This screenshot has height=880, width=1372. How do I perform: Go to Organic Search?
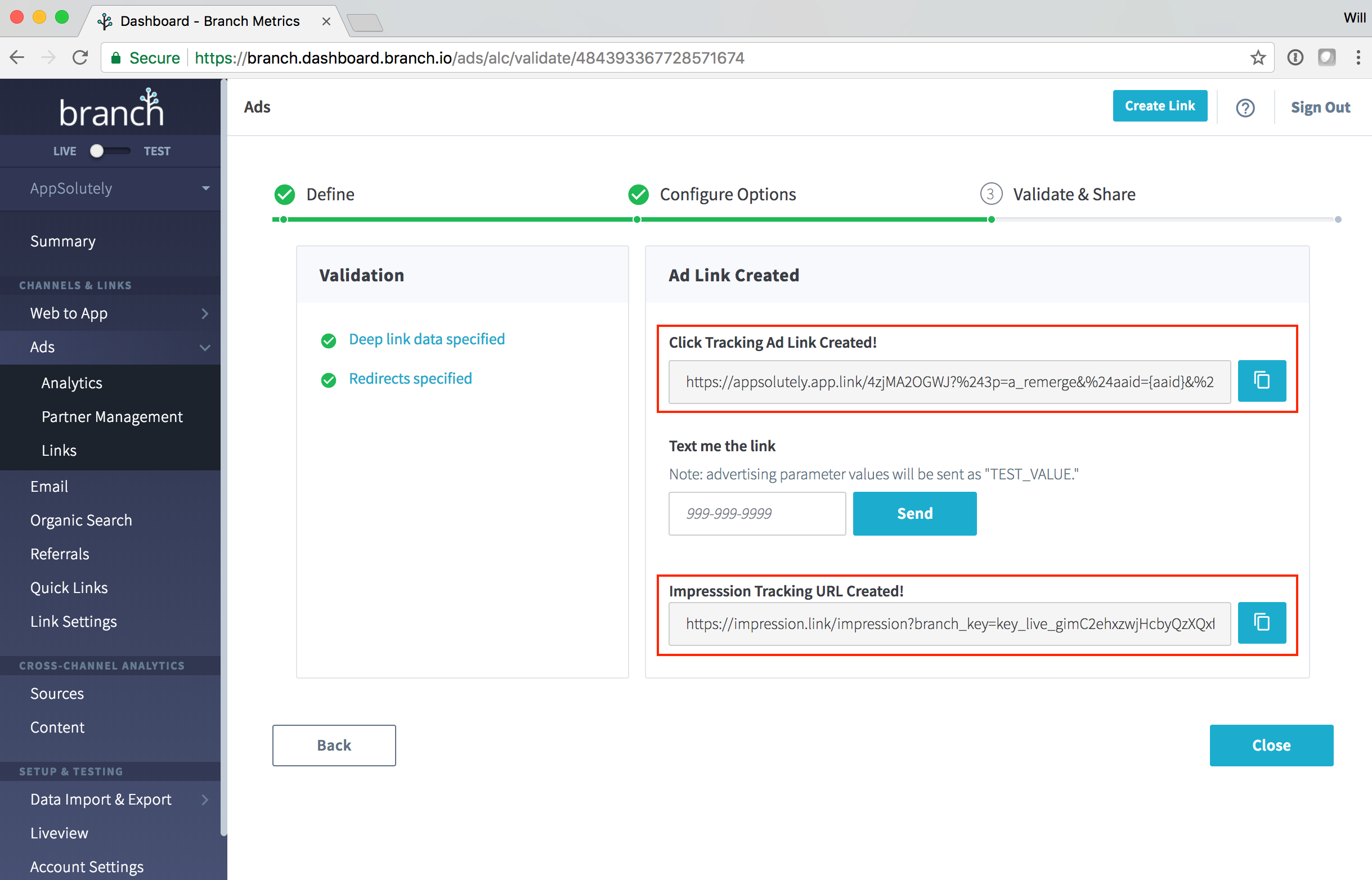coord(81,520)
